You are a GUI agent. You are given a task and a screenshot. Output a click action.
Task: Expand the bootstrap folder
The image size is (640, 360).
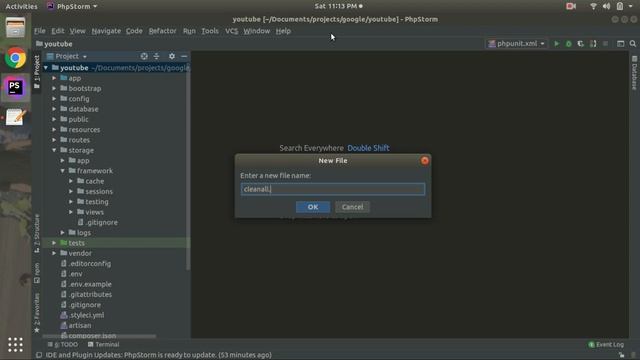(x=54, y=88)
